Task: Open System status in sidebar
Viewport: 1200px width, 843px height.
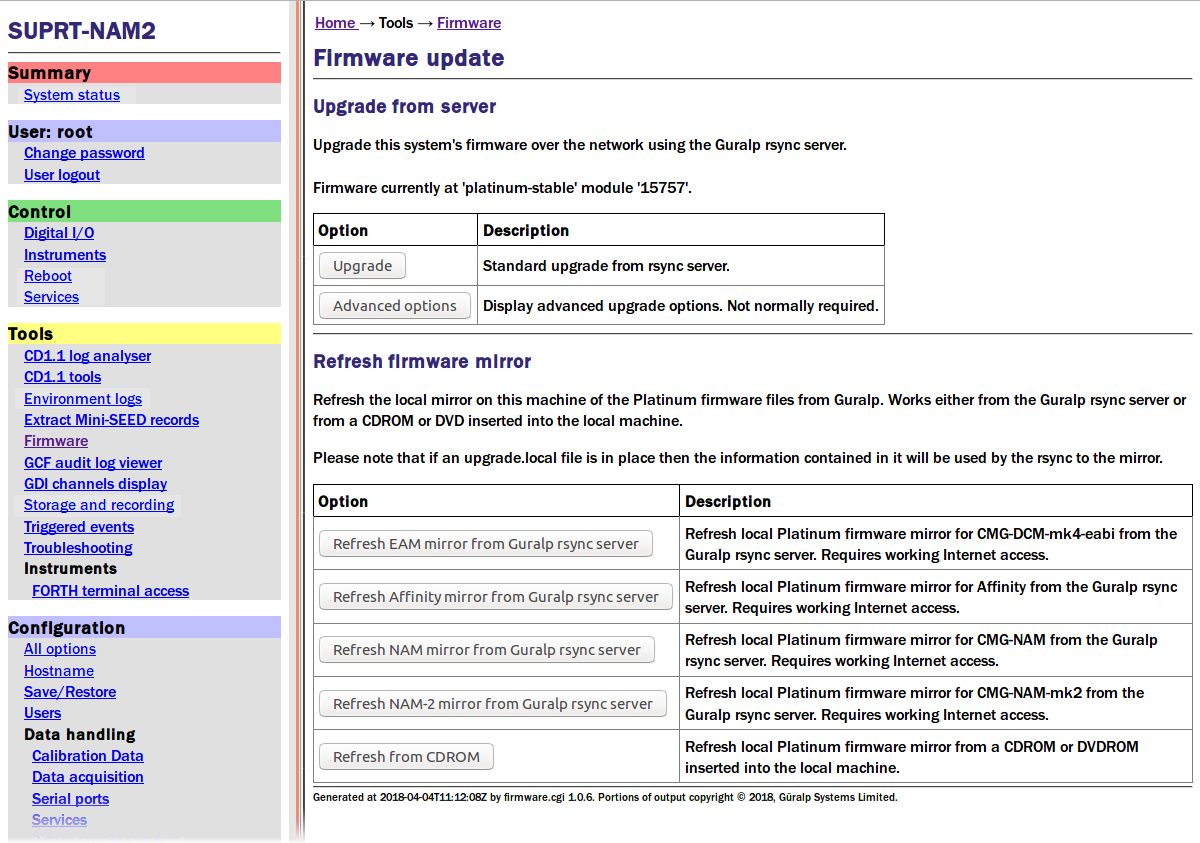Action: 72,95
